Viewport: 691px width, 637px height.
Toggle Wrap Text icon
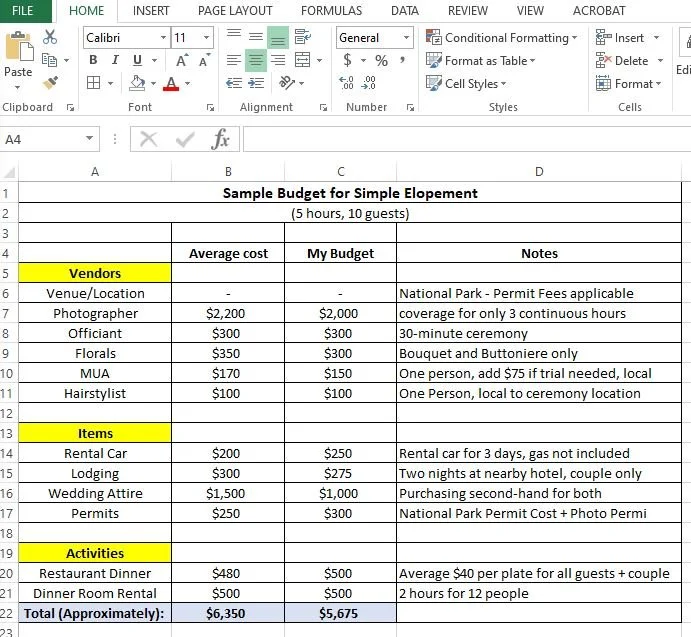pyautogui.click(x=303, y=37)
